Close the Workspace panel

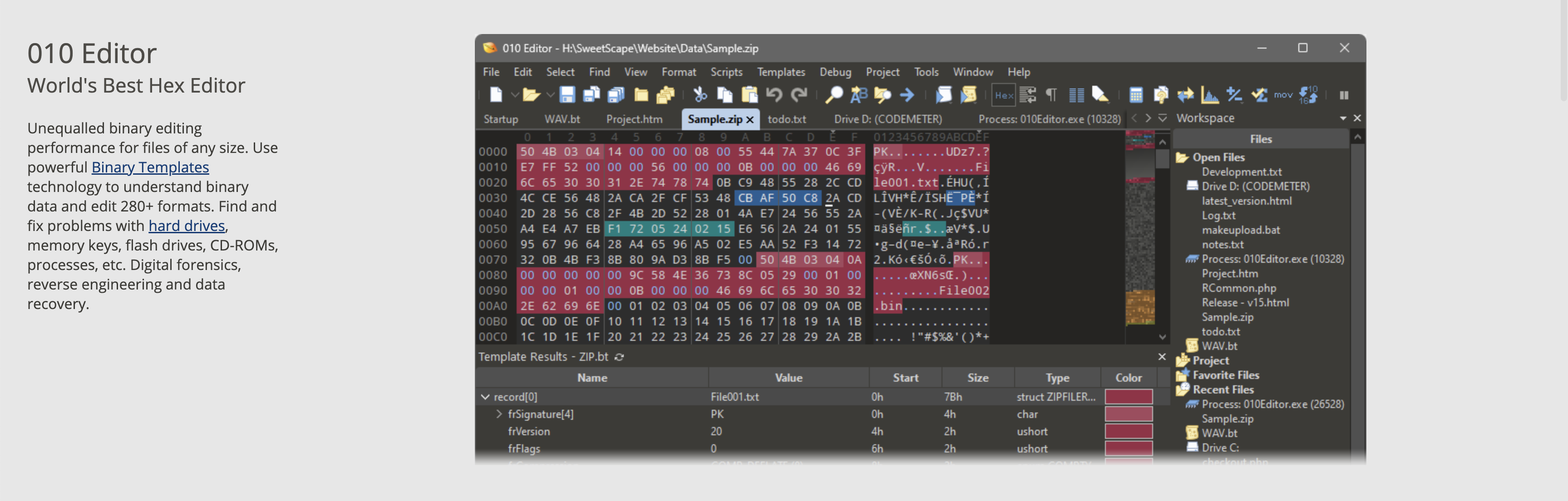click(x=1357, y=118)
